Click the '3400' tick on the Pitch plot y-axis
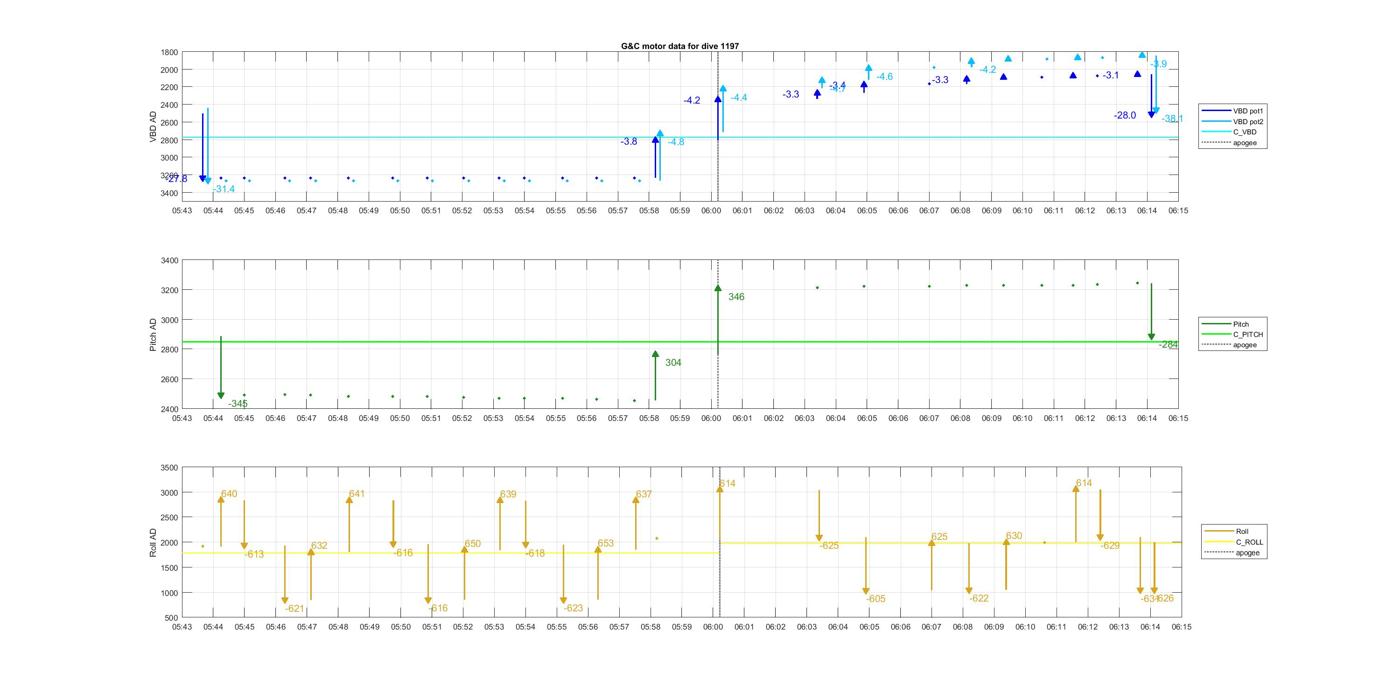1400x693 pixels. (169, 261)
